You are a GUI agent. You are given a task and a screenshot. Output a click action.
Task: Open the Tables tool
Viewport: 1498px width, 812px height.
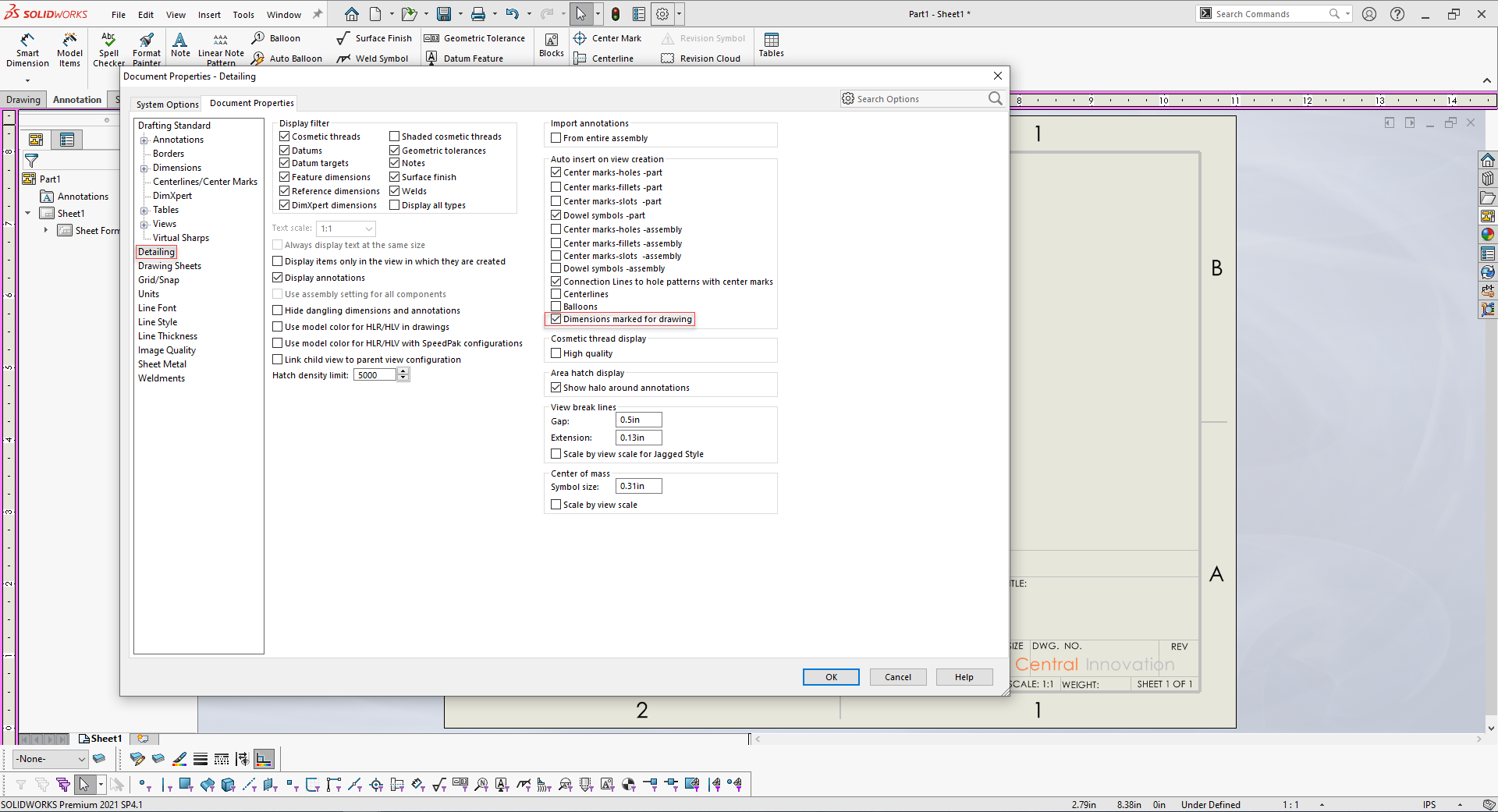pyautogui.click(x=771, y=44)
